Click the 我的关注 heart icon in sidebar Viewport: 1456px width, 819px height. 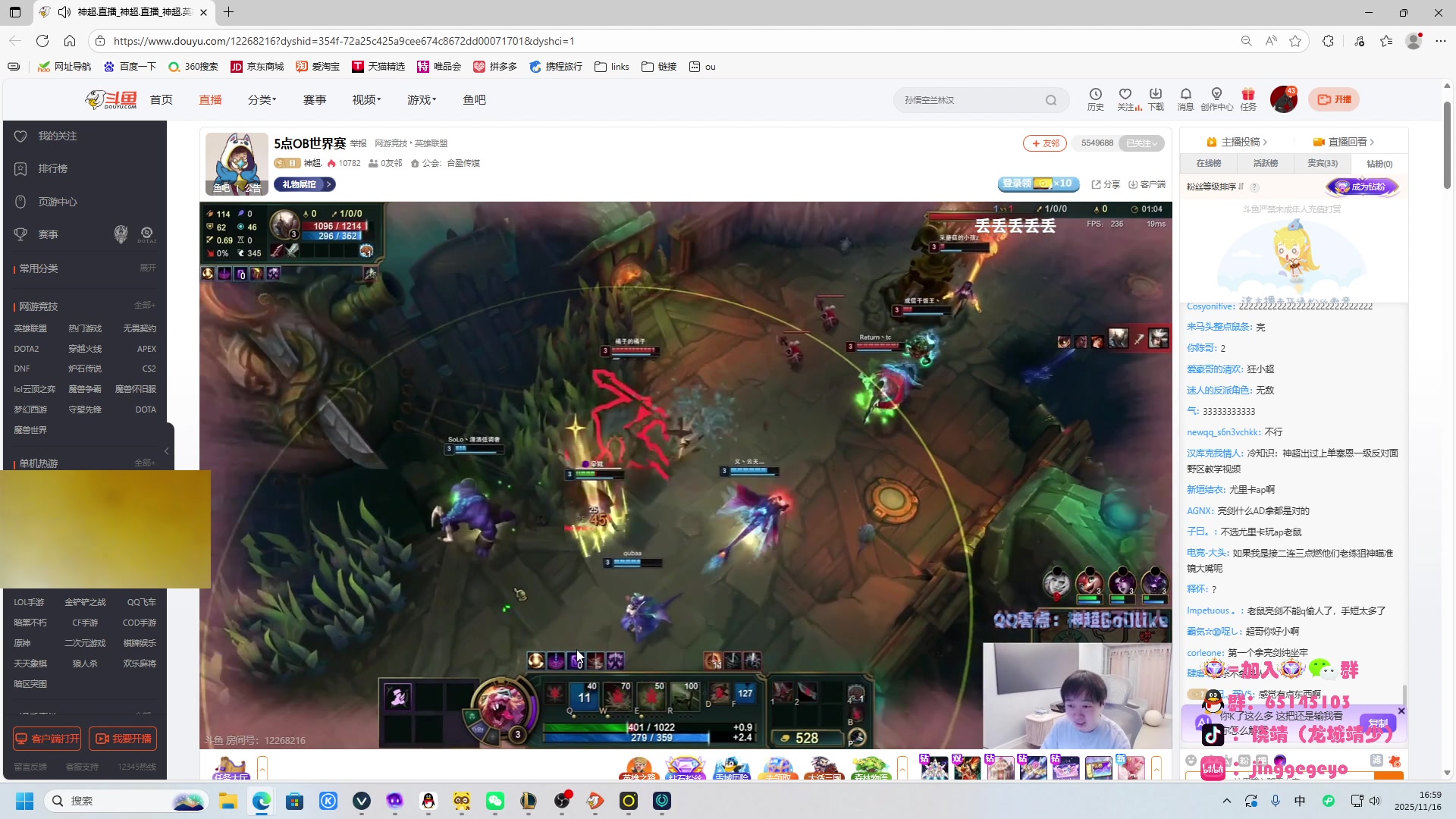20,136
